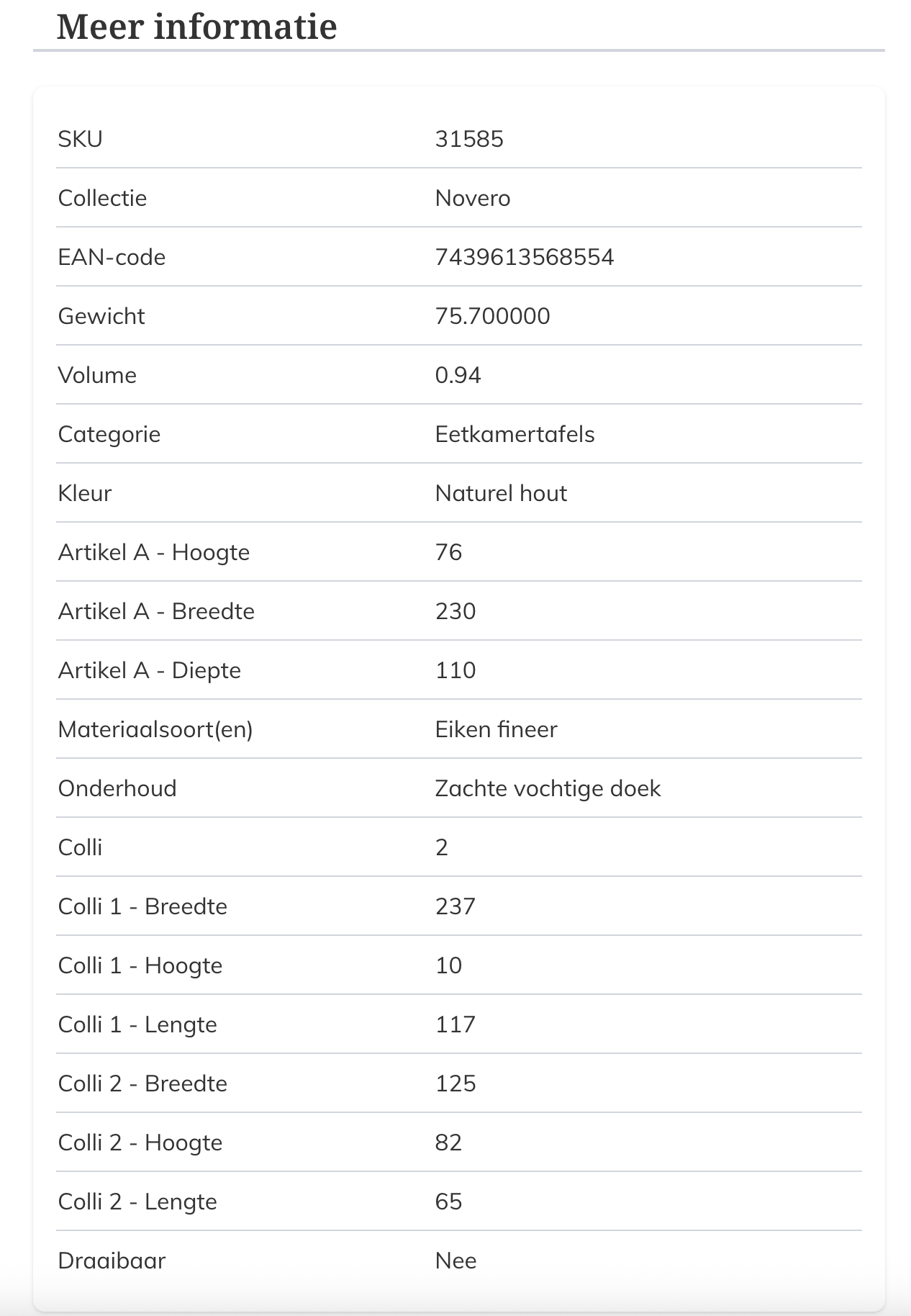Select the SKU number 31585
The image size is (911, 1316).
[x=469, y=139]
